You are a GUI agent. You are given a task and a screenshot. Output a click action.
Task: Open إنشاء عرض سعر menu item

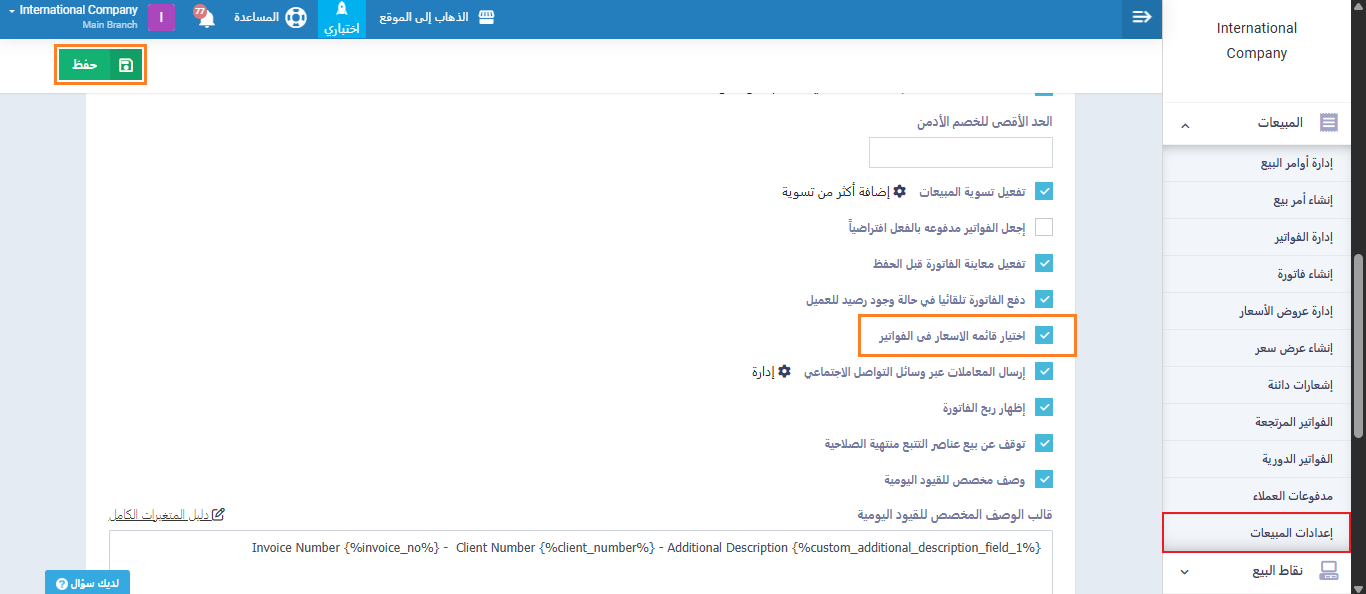[x=1257, y=348]
